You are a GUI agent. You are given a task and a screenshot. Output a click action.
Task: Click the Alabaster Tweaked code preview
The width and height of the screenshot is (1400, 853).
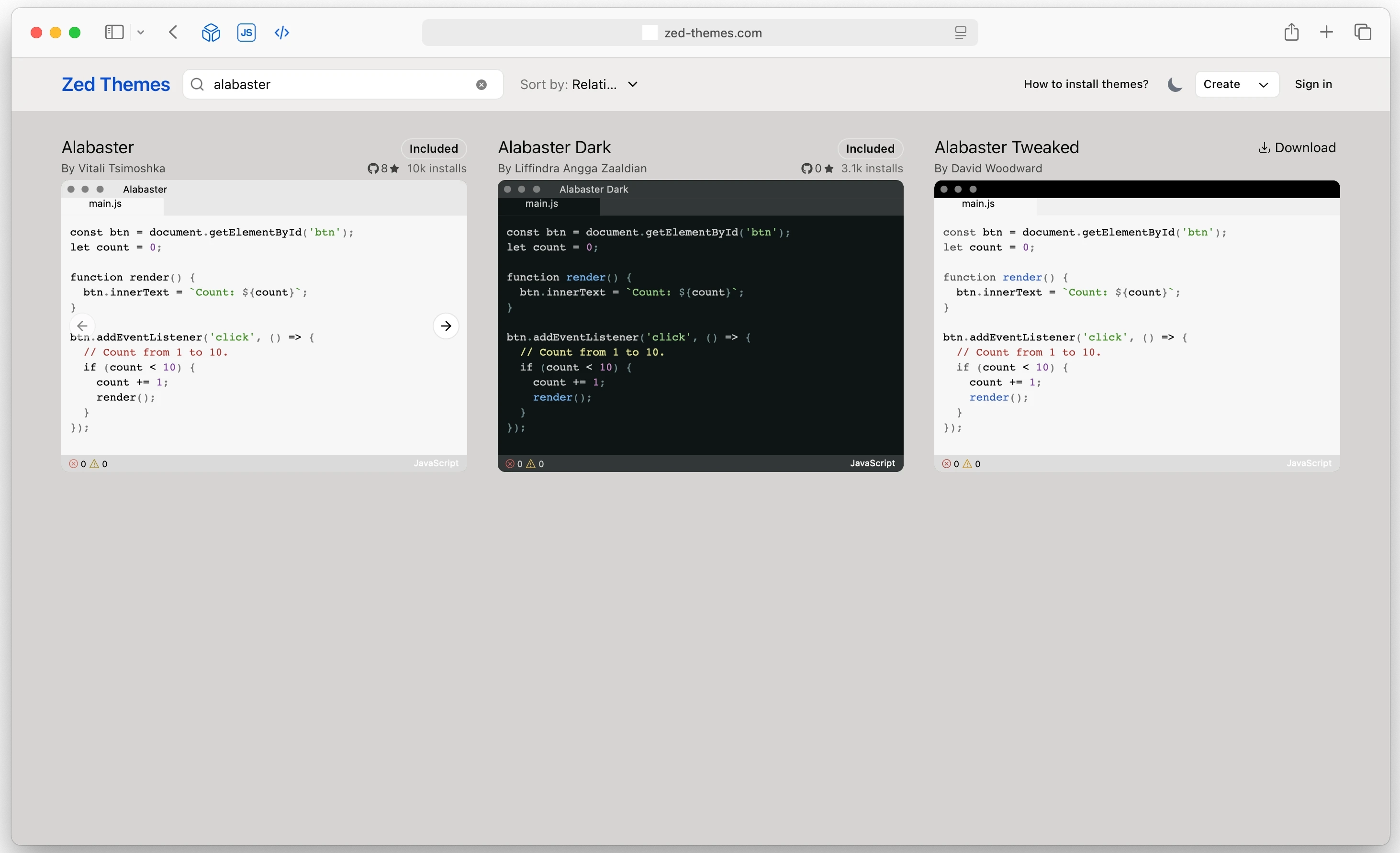pos(1136,330)
